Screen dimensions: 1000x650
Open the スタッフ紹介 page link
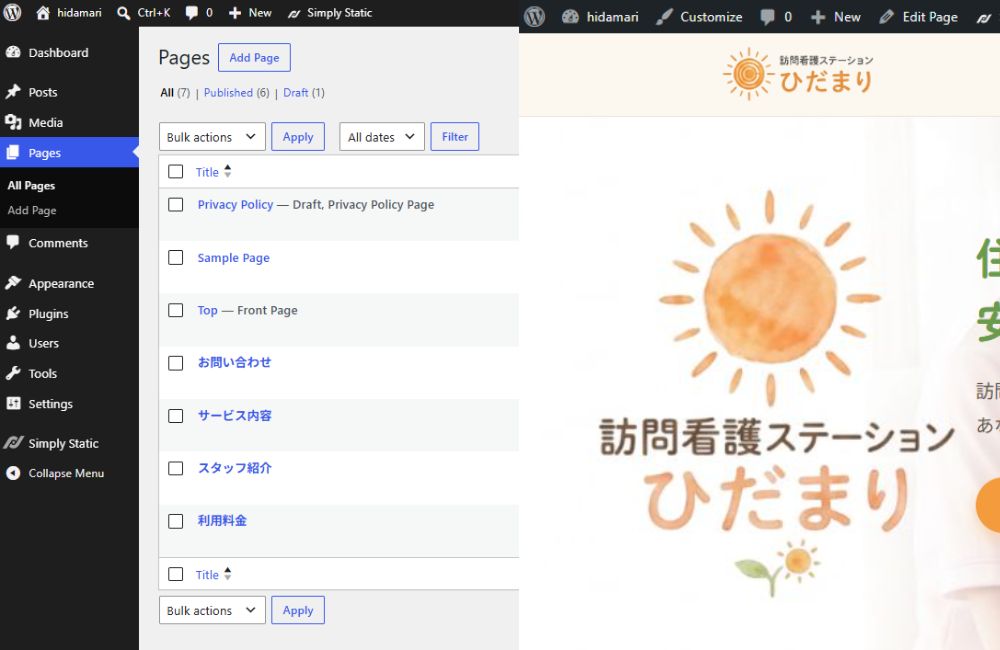tap(234, 468)
